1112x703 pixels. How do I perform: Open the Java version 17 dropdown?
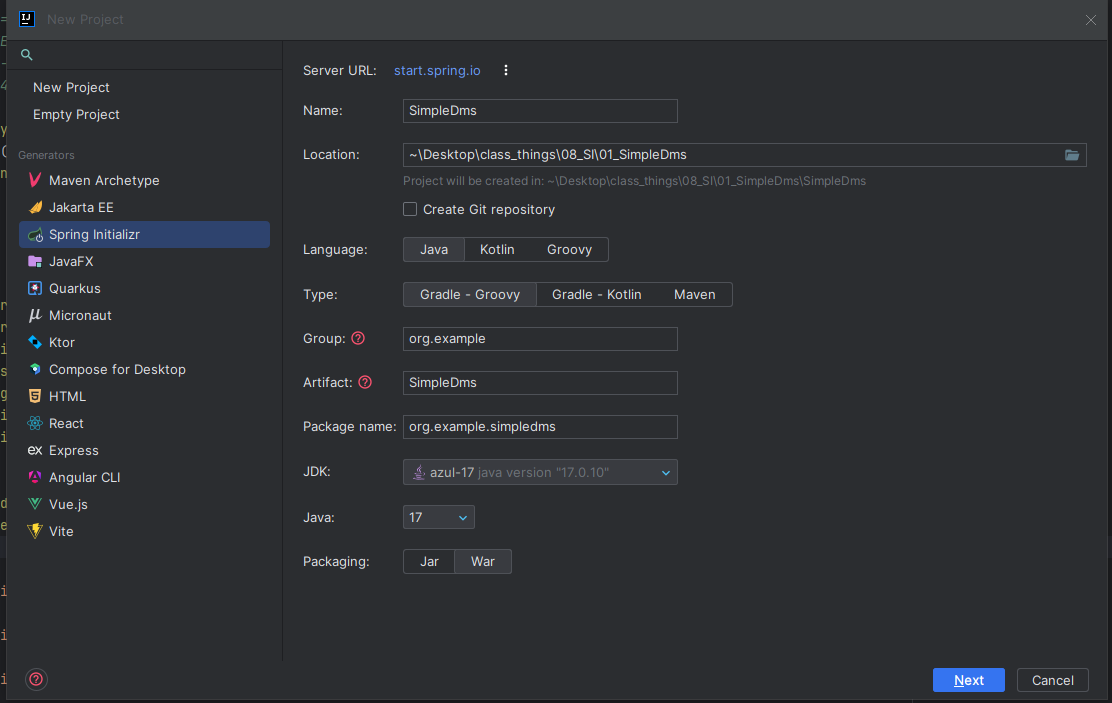point(438,517)
